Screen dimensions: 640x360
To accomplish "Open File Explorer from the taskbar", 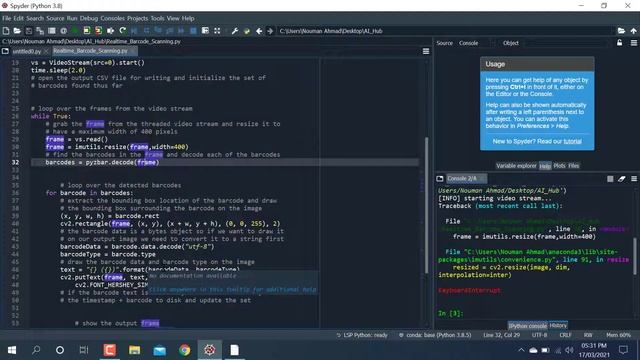I will click(135, 350).
